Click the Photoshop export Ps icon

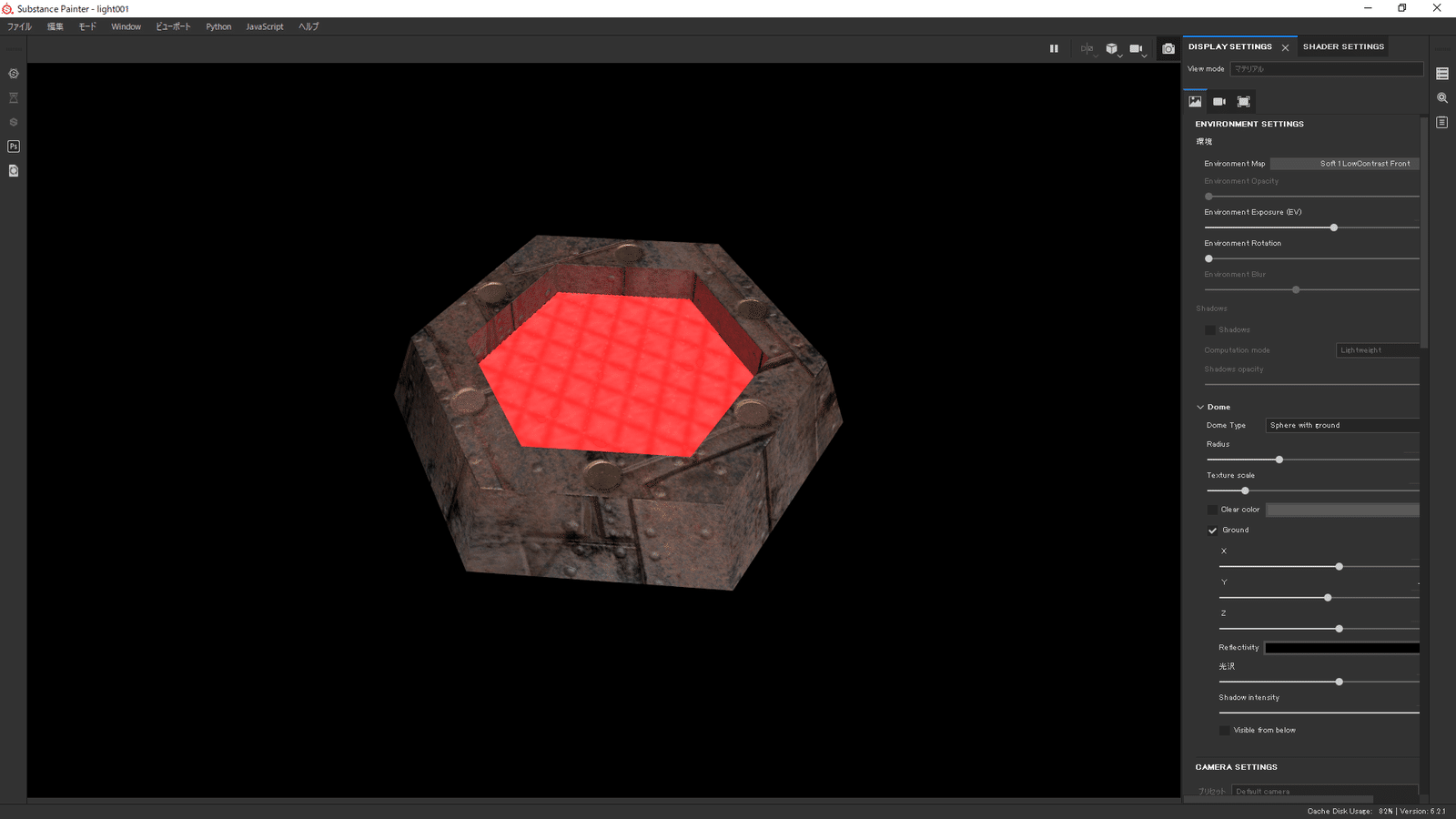(x=14, y=147)
